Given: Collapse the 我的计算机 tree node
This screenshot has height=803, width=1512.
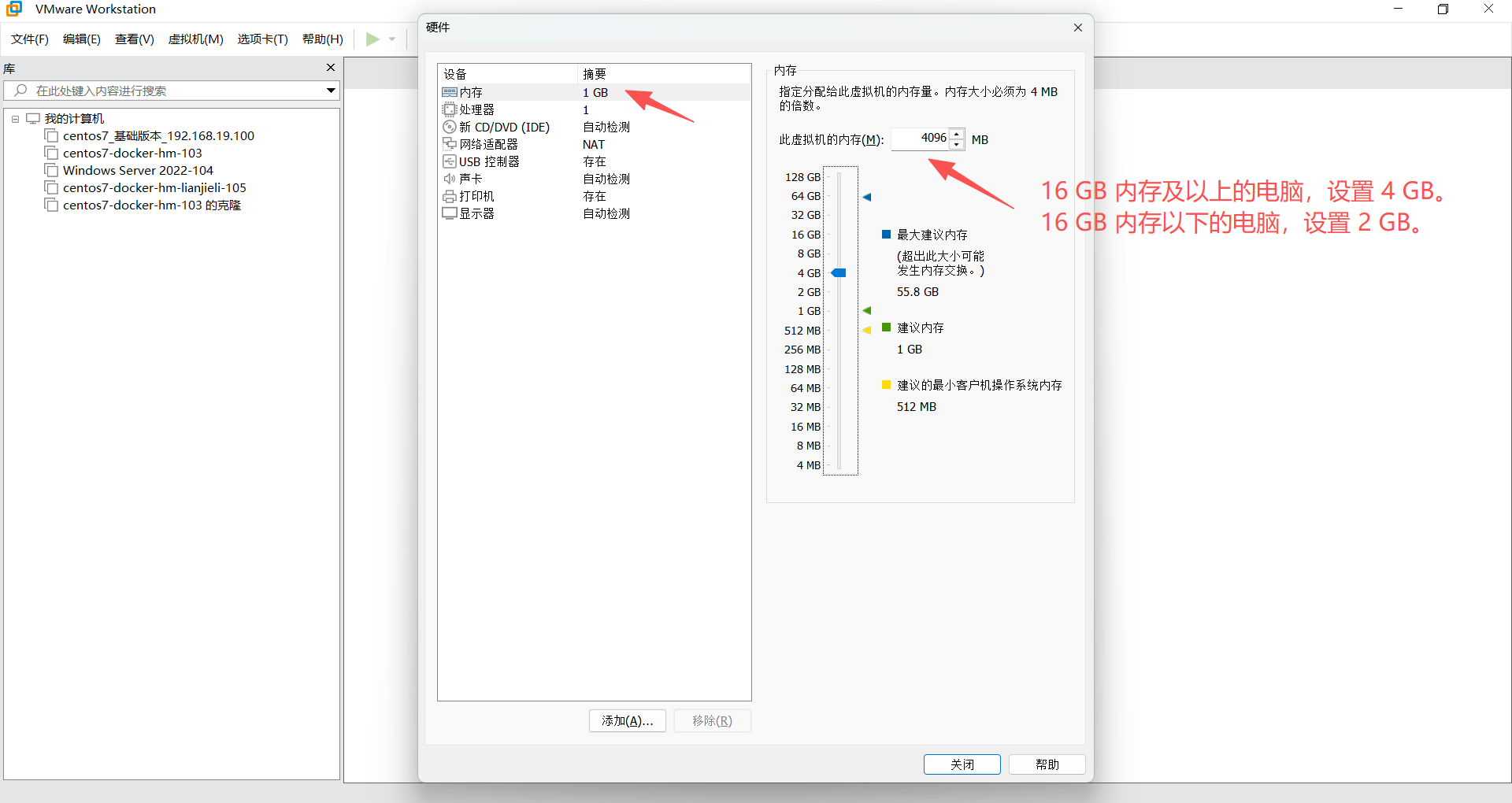Looking at the screenshot, I should point(15,119).
